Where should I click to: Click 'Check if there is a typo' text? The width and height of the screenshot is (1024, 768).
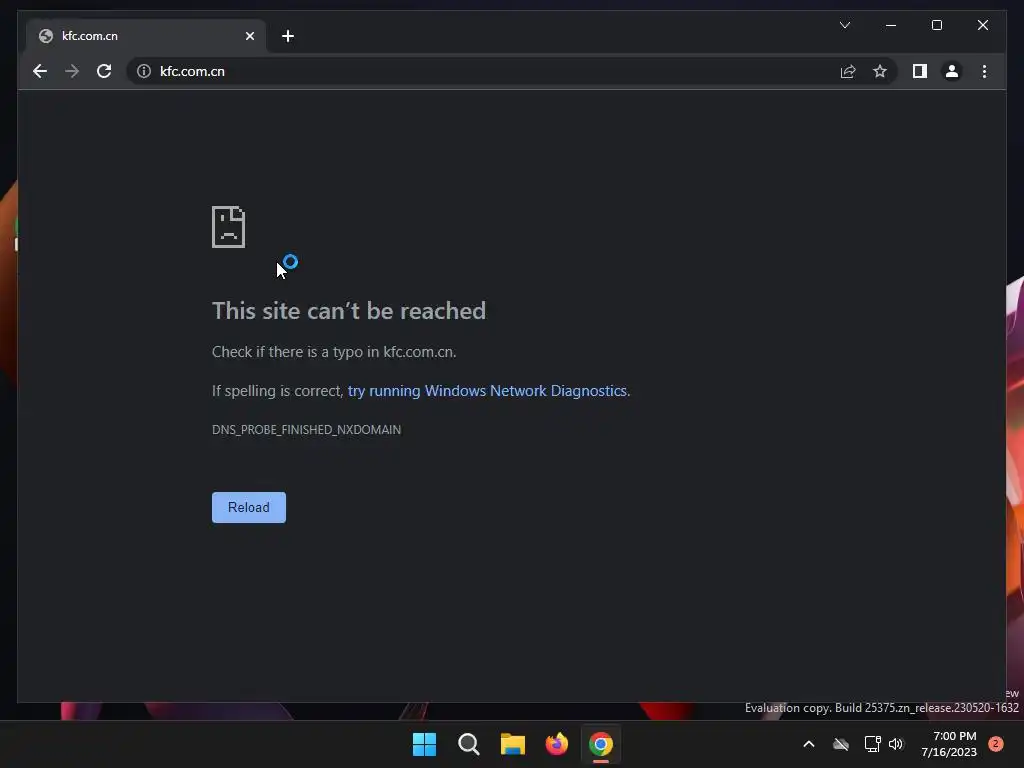click(x=334, y=351)
